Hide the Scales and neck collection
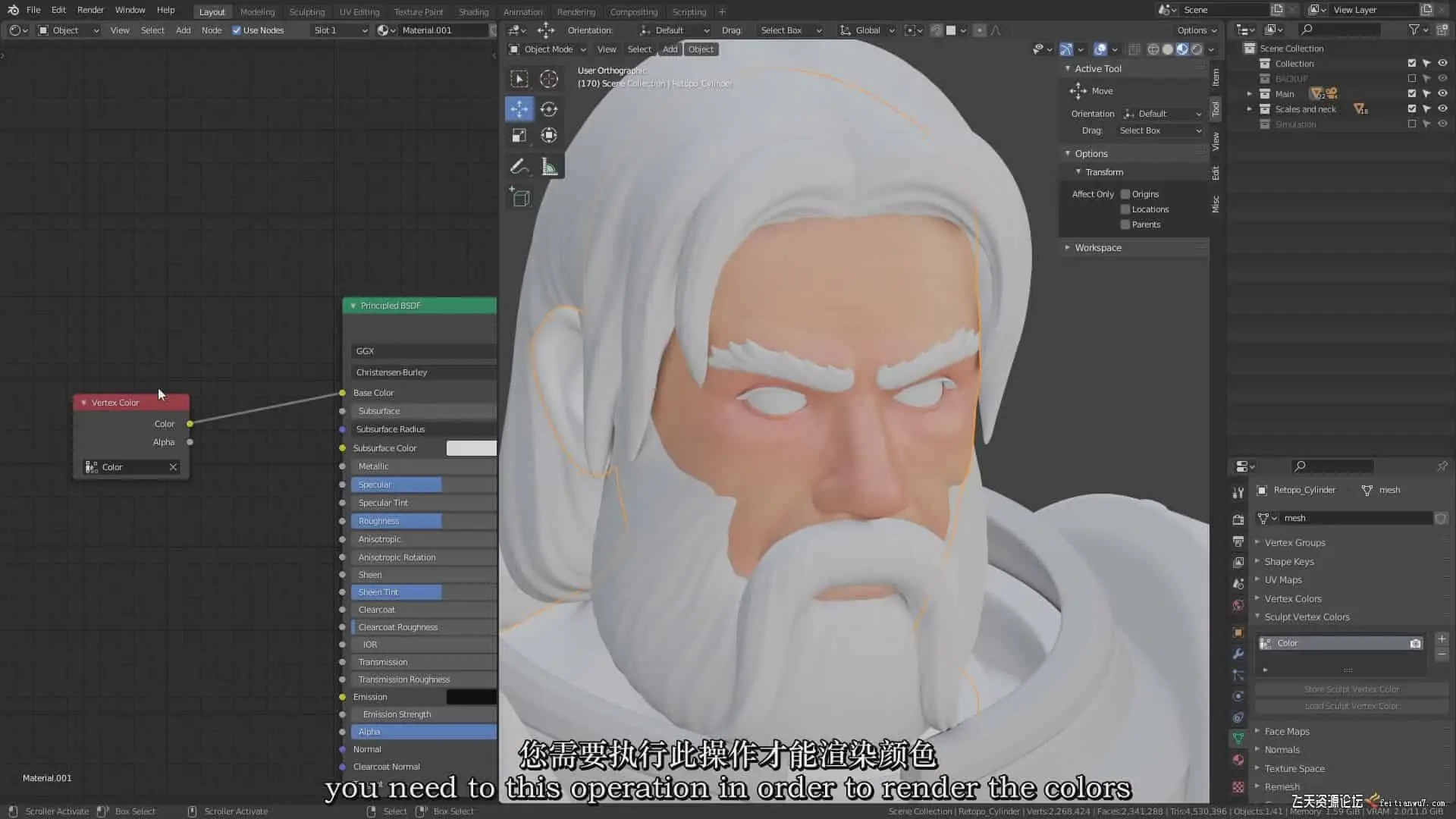 coord(1442,109)
